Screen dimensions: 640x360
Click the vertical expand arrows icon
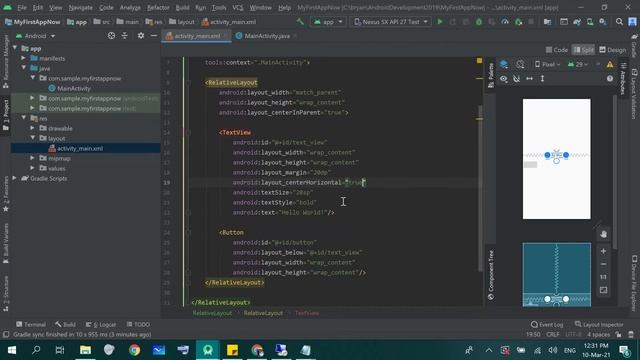click(x=542, y=79)
